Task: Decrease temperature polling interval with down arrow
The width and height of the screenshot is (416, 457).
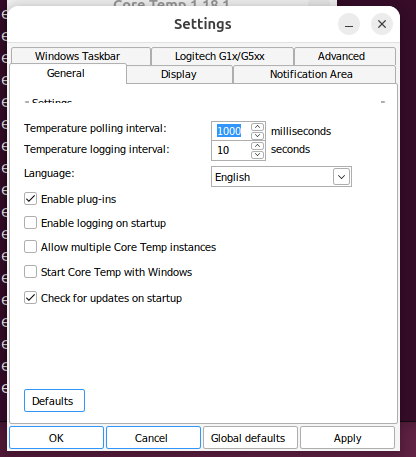Action: pos(257,135)
